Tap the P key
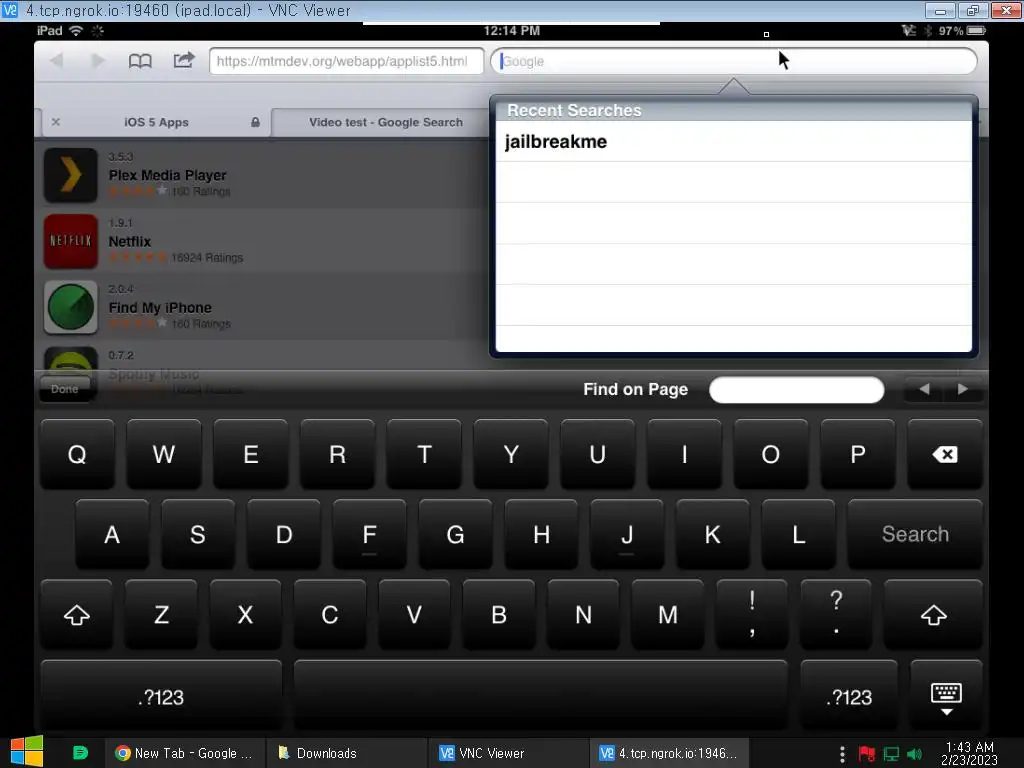Image resolution: width=1024 pixels, height=768 pixels. click(x=858, y=455)
